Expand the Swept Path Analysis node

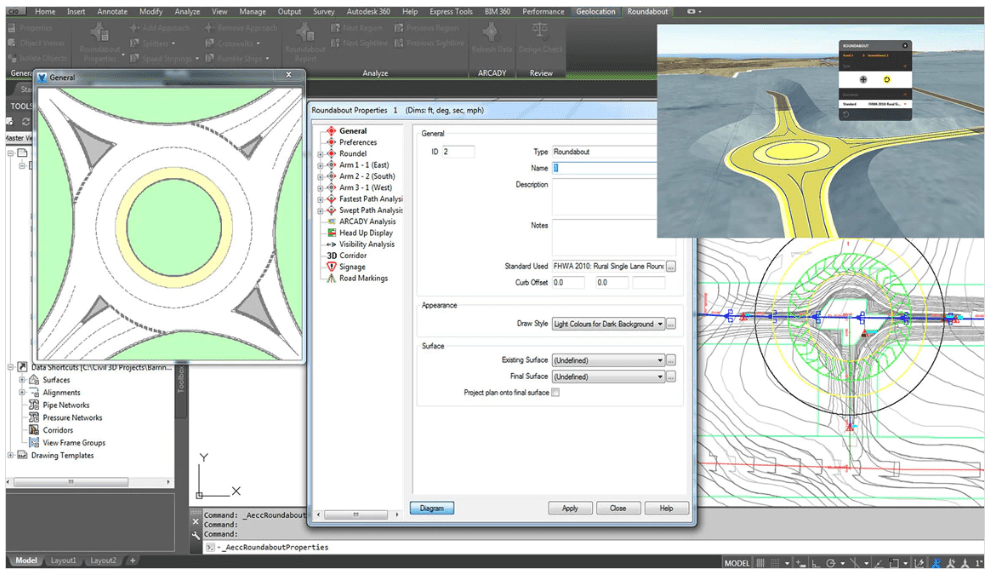320,211
